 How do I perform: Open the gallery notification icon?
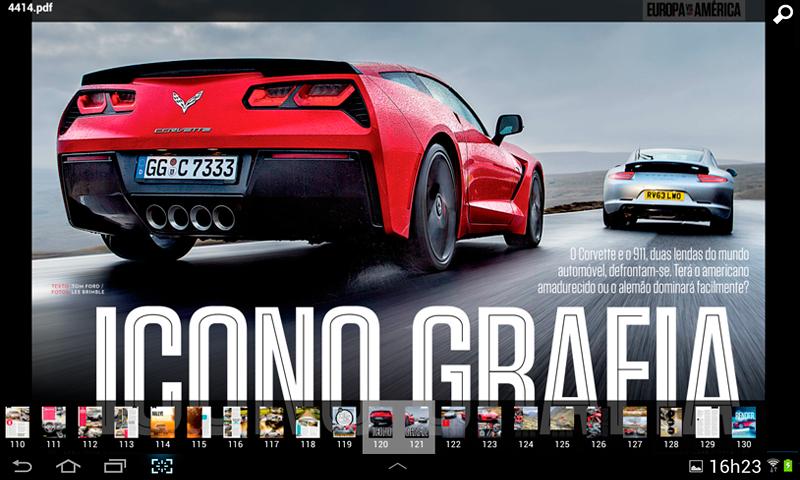click(x=696, y=466)
